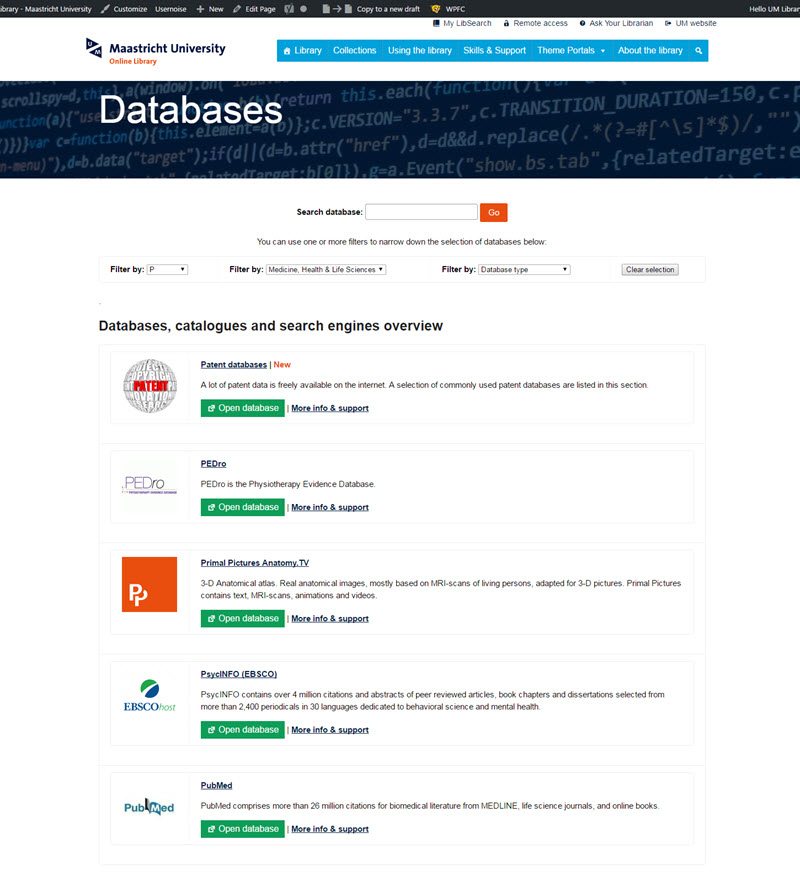
Task: Click Open database for PEDro
Action: (243, 507)
